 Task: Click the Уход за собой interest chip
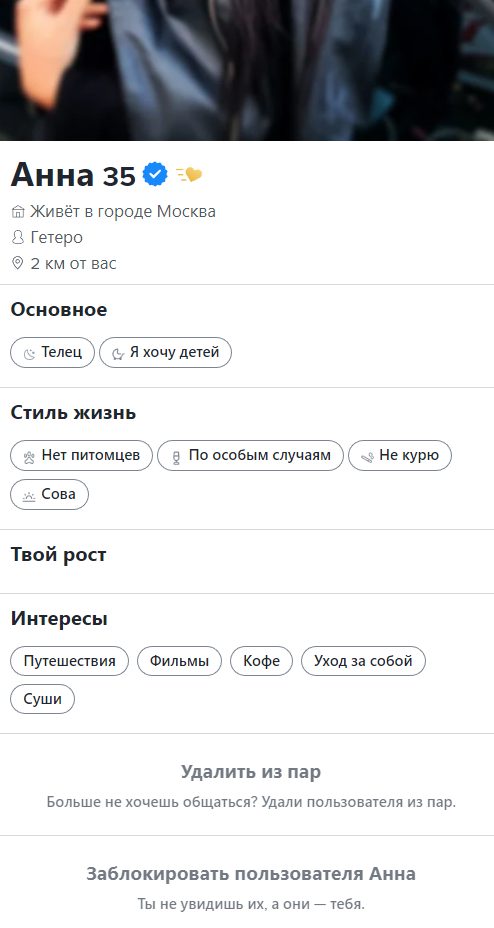pos(363,661)
